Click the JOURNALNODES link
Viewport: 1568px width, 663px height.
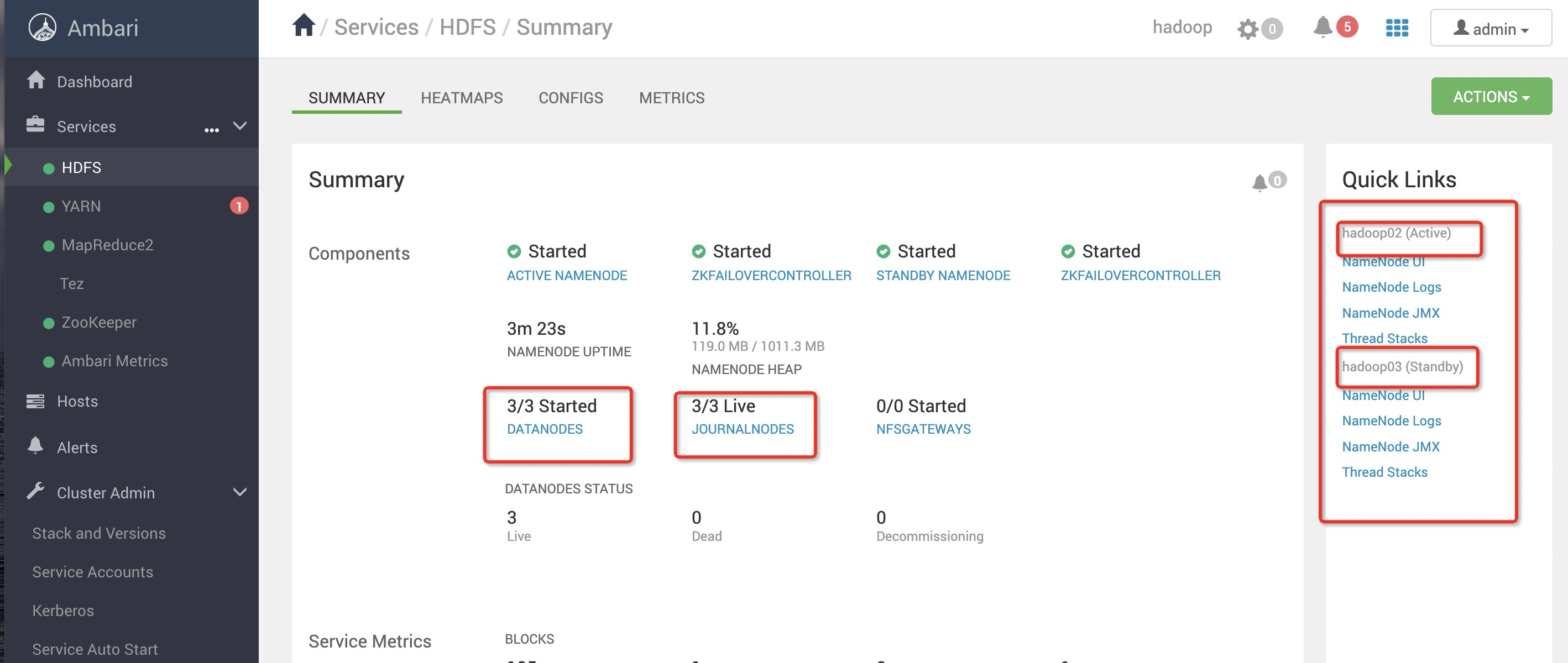point(742,429)
